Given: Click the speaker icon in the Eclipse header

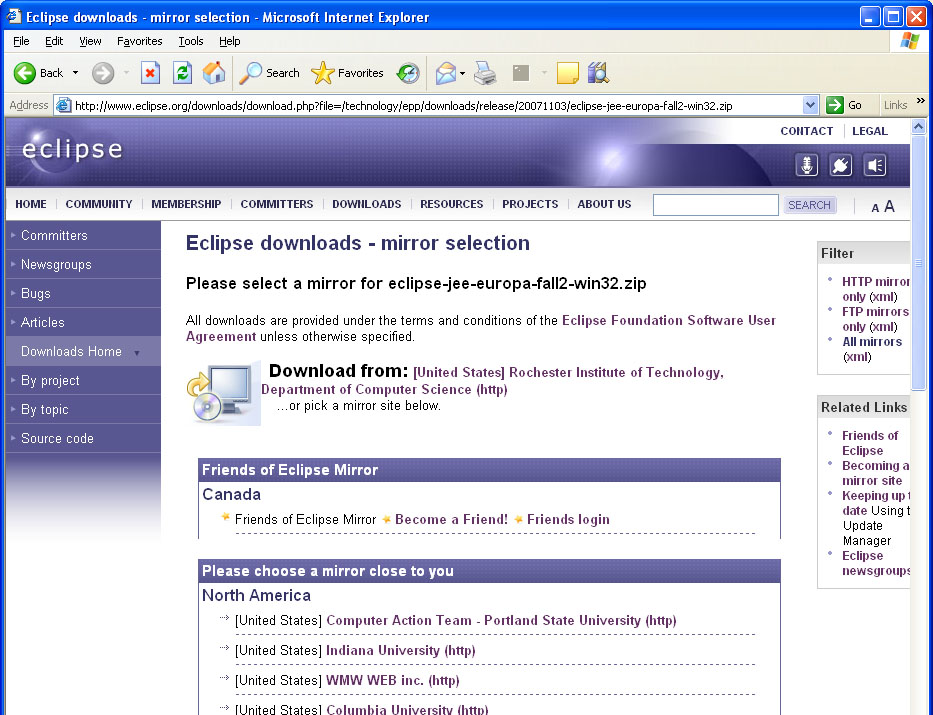Looking at the screenshot, I should (x=875, y=165).
